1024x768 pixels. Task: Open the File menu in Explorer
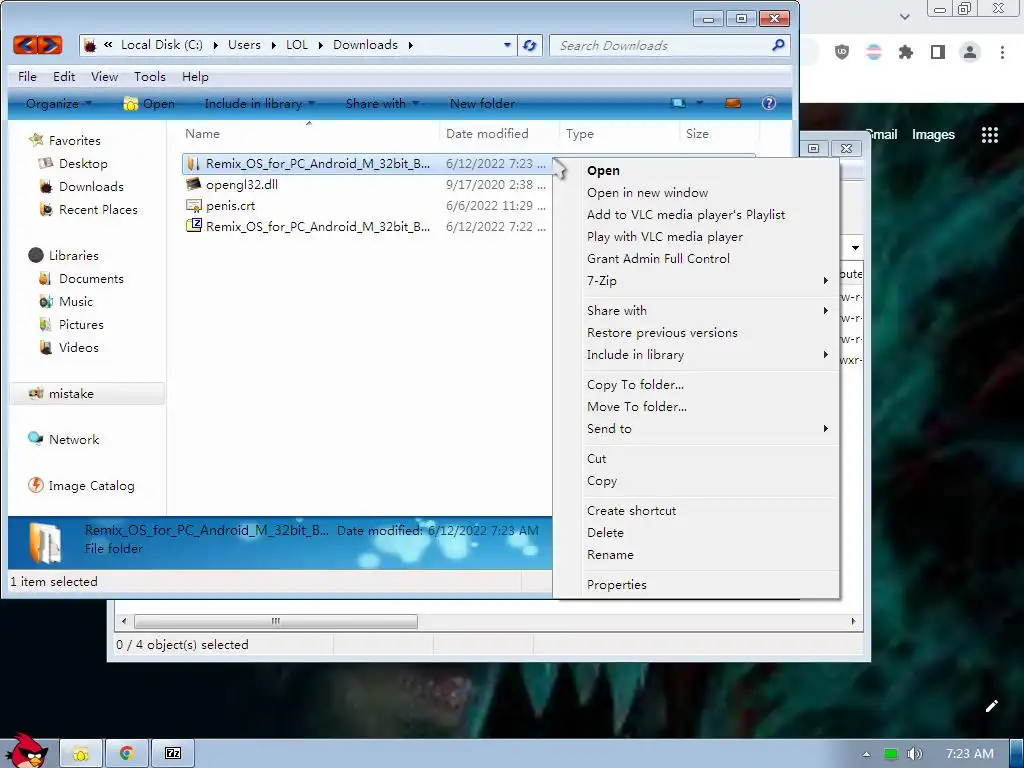click(27, 76)
